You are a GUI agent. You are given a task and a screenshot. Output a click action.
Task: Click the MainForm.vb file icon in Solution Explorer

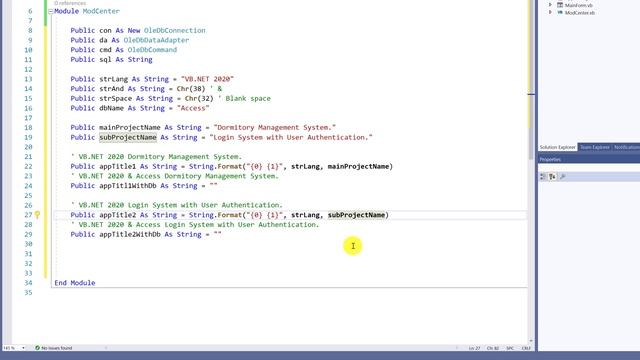coord(560,5)
